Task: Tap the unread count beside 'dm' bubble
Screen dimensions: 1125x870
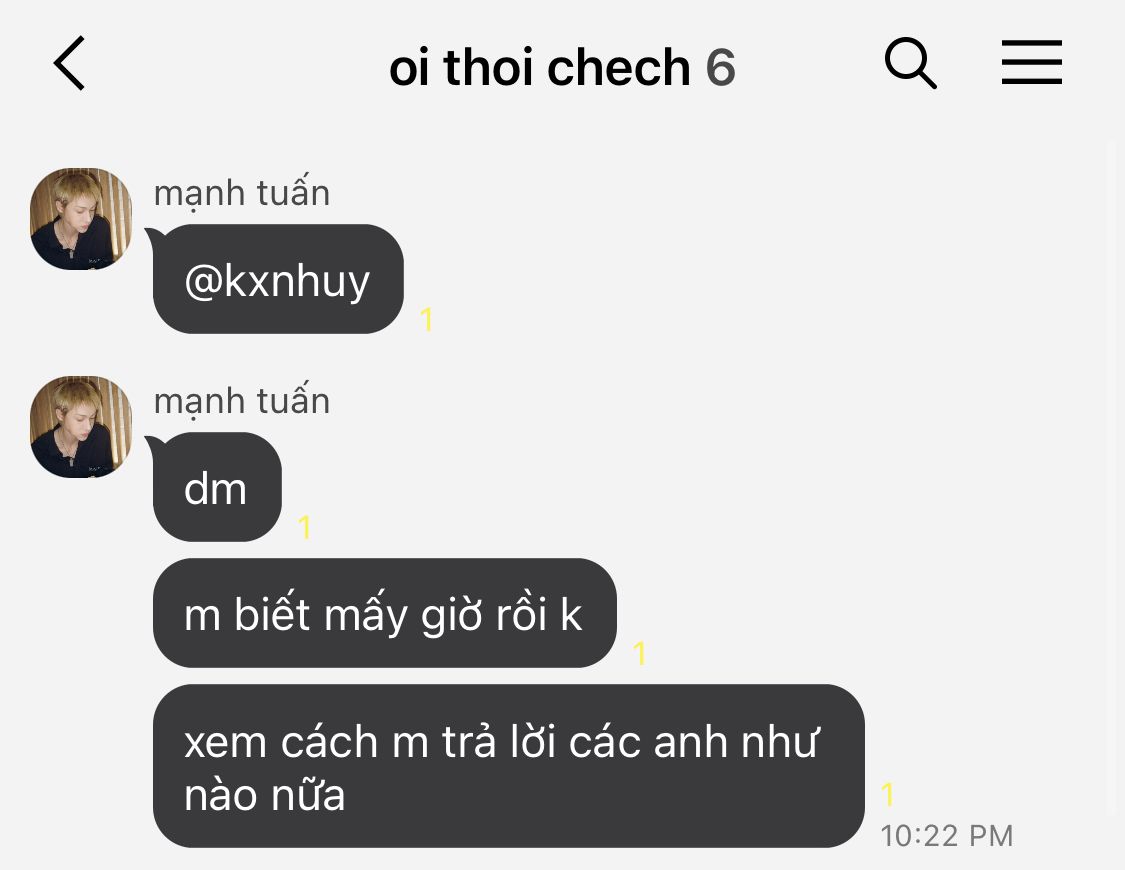Action: coord(304,527)
